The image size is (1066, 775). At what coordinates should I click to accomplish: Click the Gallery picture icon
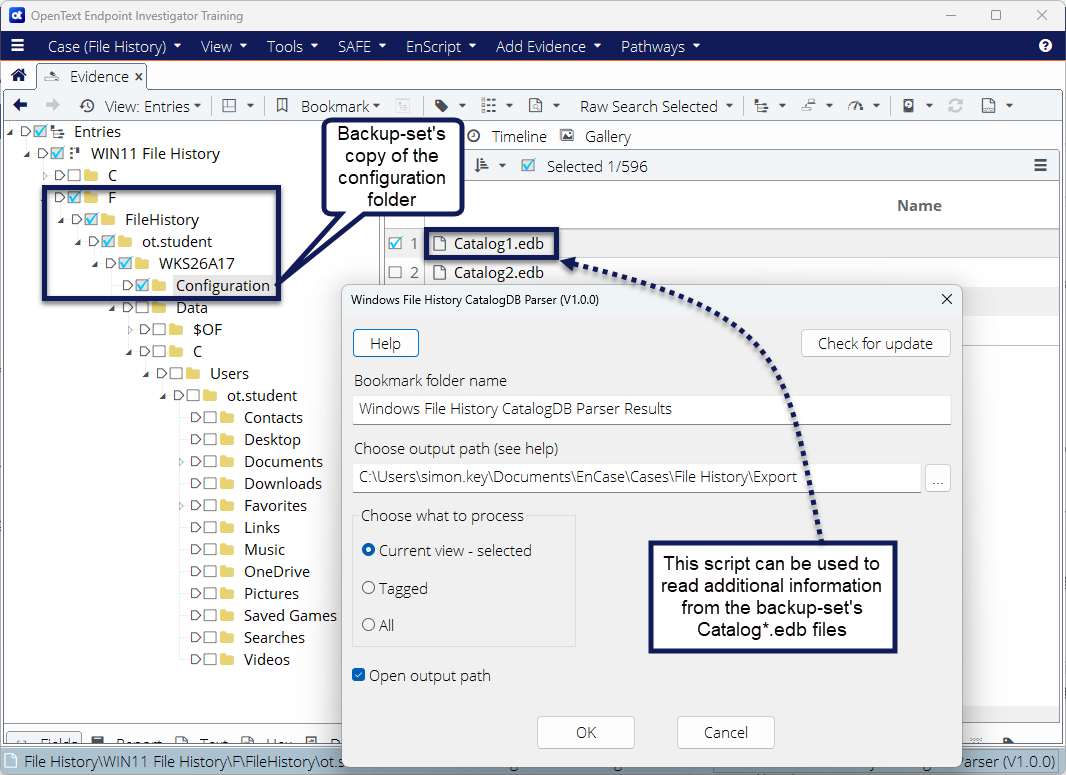pos(567,135)
